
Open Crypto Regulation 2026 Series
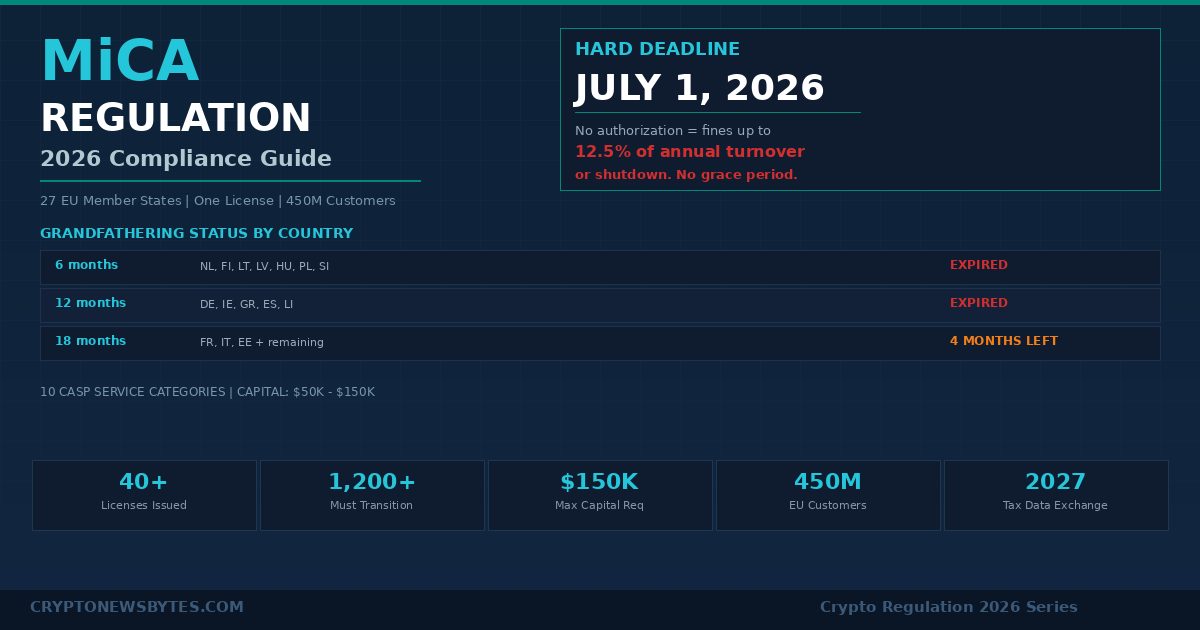(948, 607)
